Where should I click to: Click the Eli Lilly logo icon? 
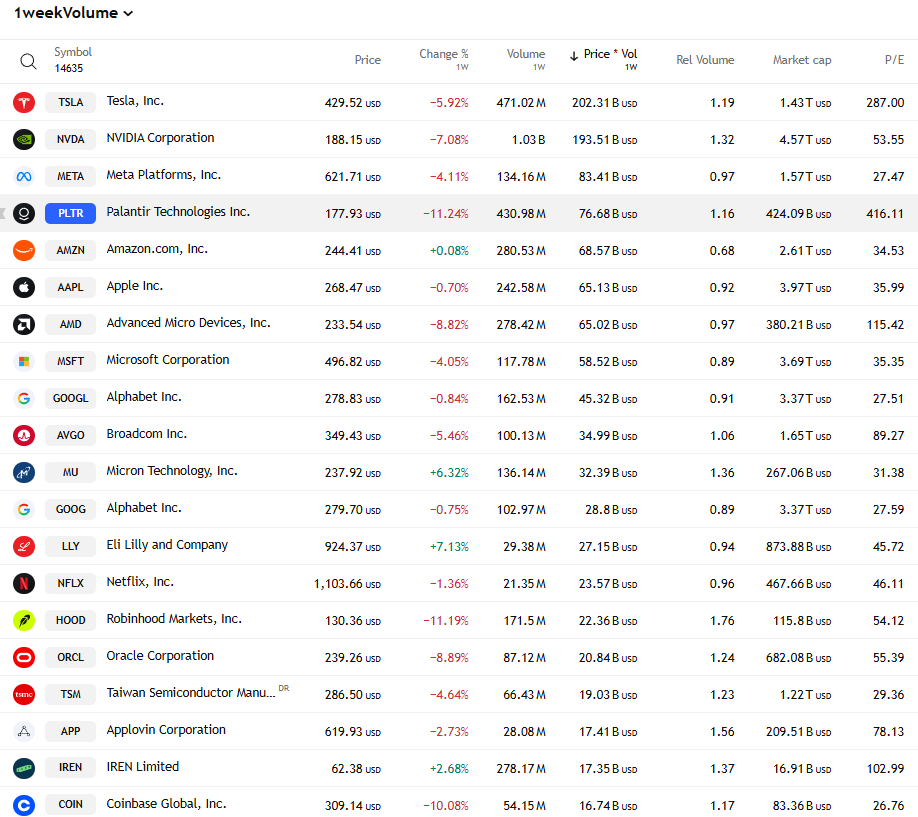(x=24, y=546)
